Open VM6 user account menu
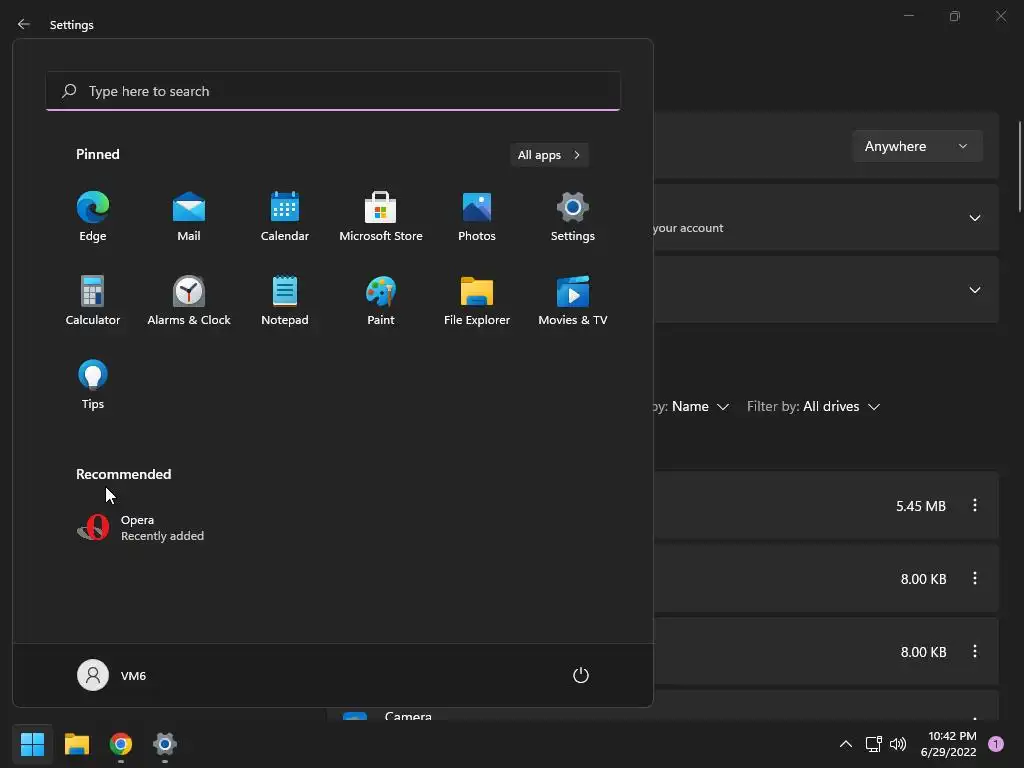 pos(112,675)
